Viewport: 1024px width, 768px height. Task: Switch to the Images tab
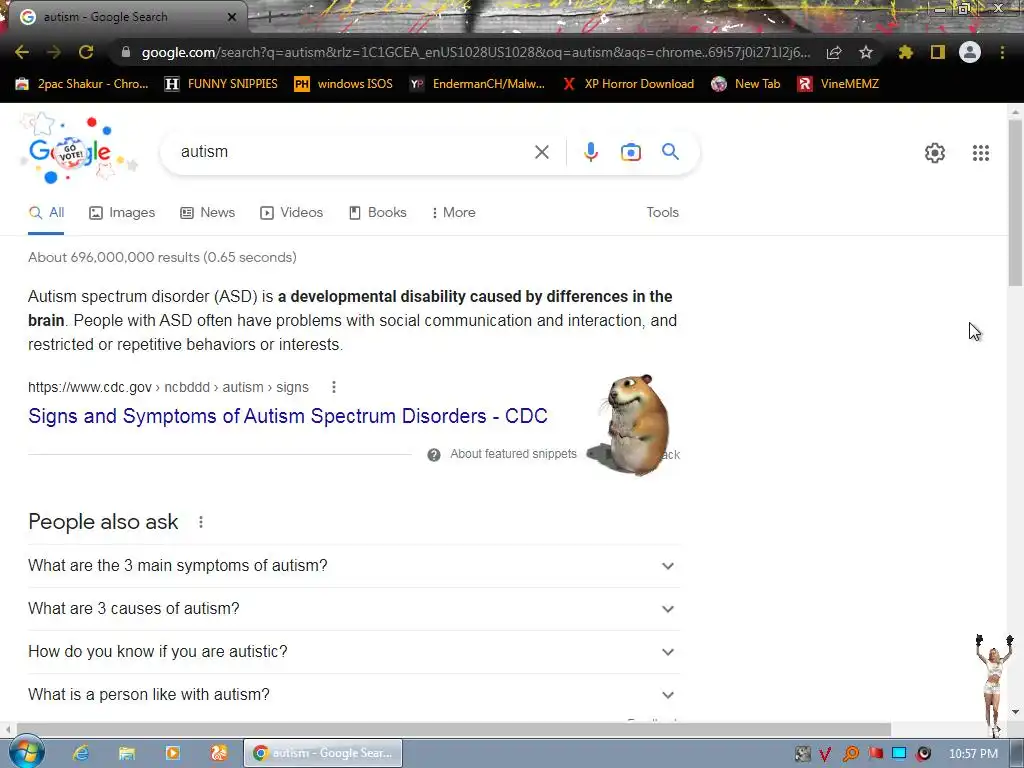click(x=122, y=213)
